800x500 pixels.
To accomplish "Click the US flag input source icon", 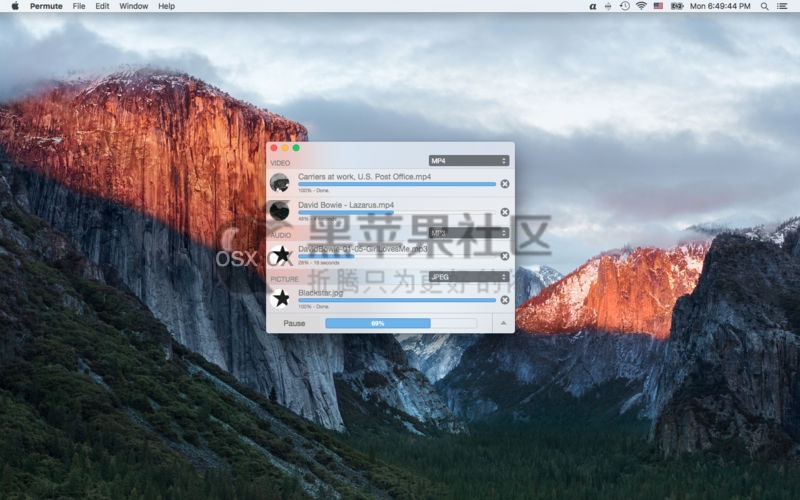I will point(658,6).
